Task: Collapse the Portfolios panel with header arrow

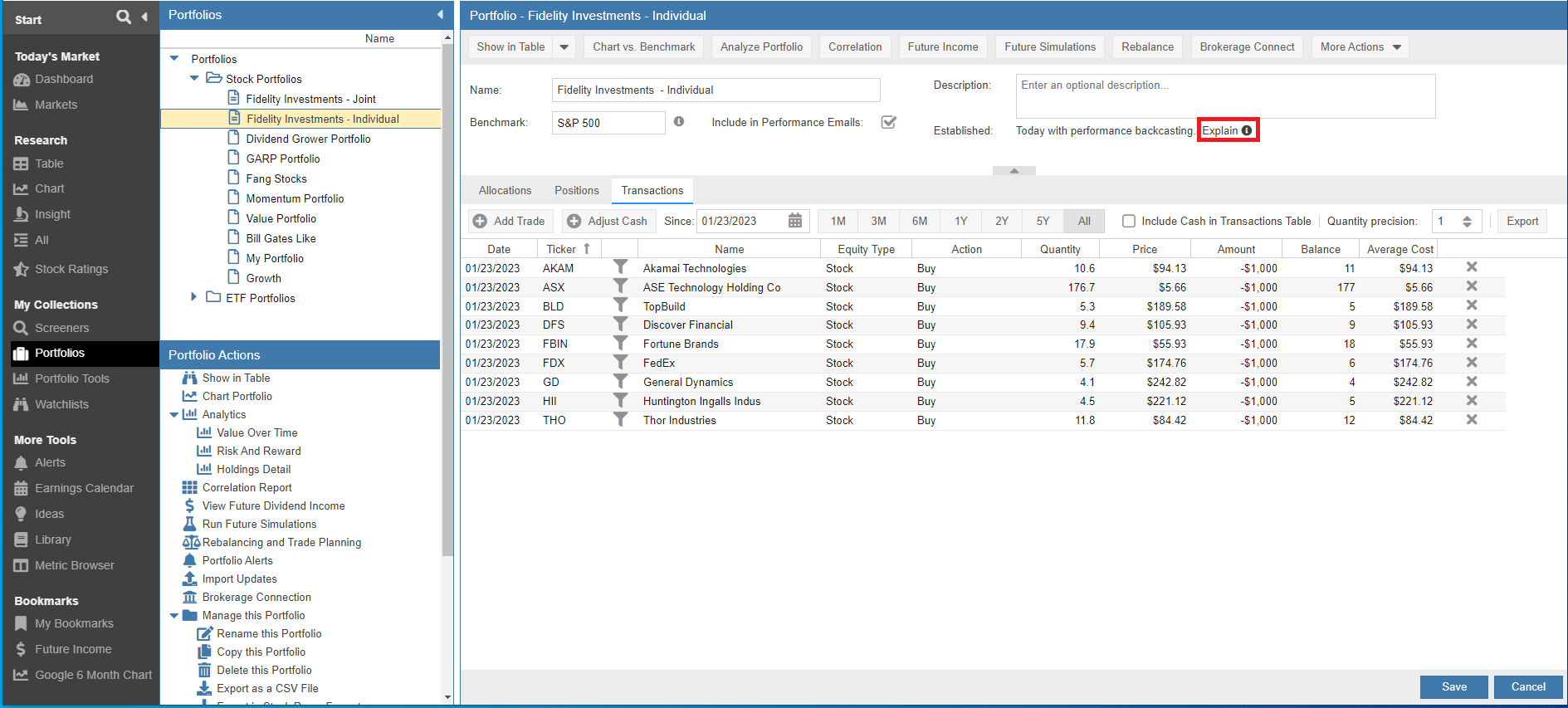Action: (x=440, y=14)
